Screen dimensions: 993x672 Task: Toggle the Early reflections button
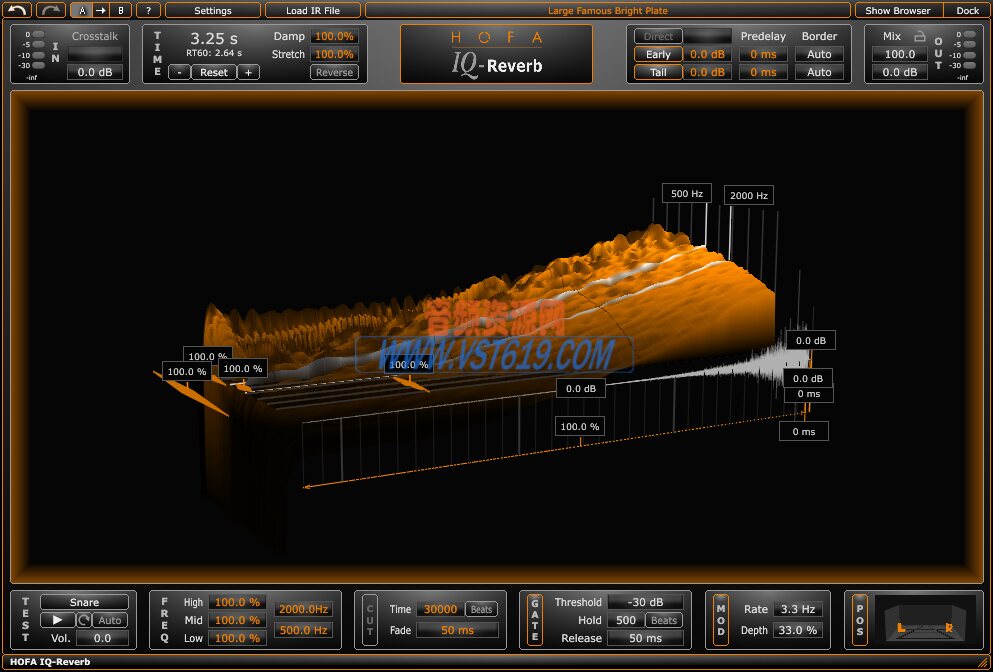[659, 54]
